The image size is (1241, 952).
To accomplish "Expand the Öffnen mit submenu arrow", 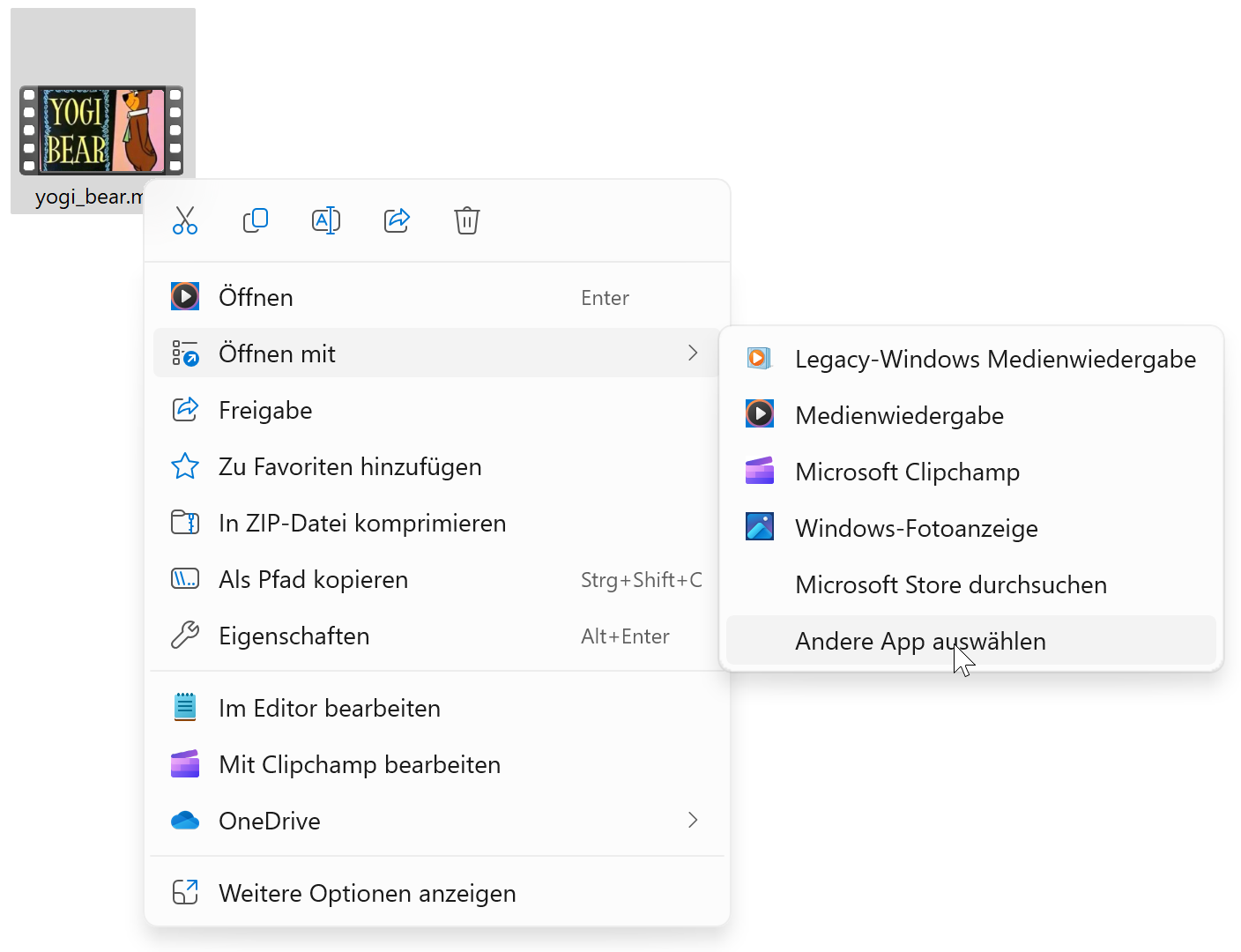I will [x=693, y=353].
